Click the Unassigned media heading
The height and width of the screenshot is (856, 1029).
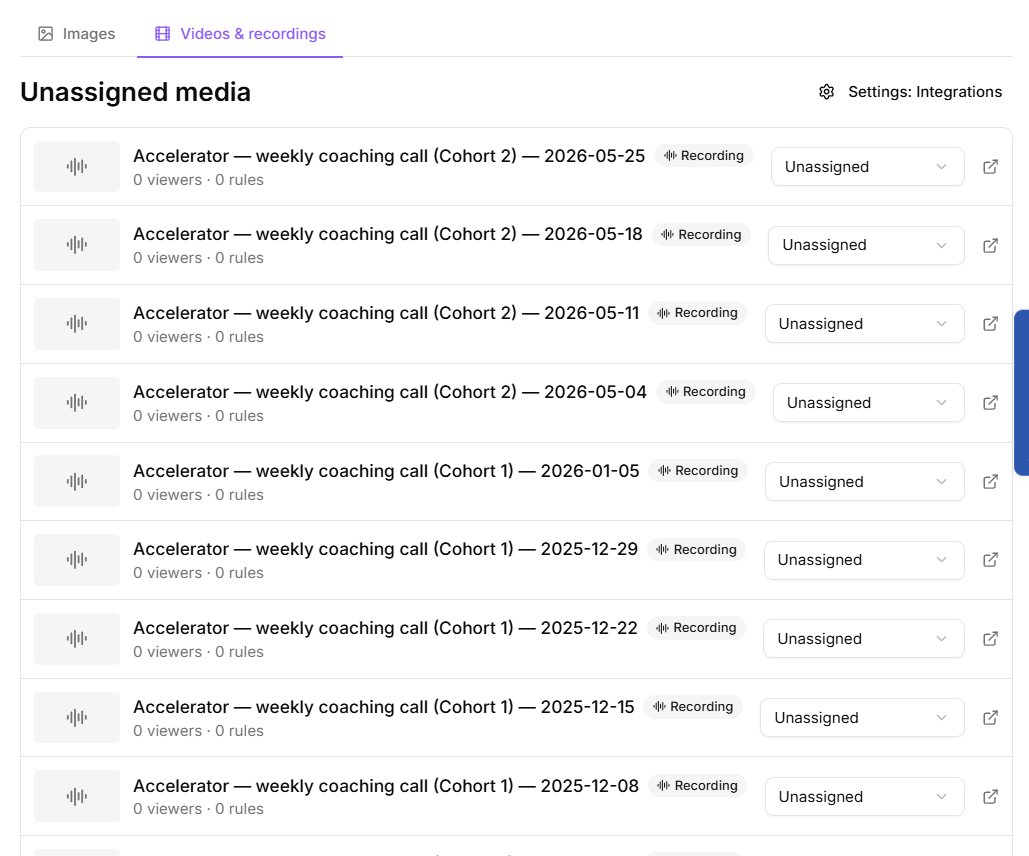click(135, 92)
